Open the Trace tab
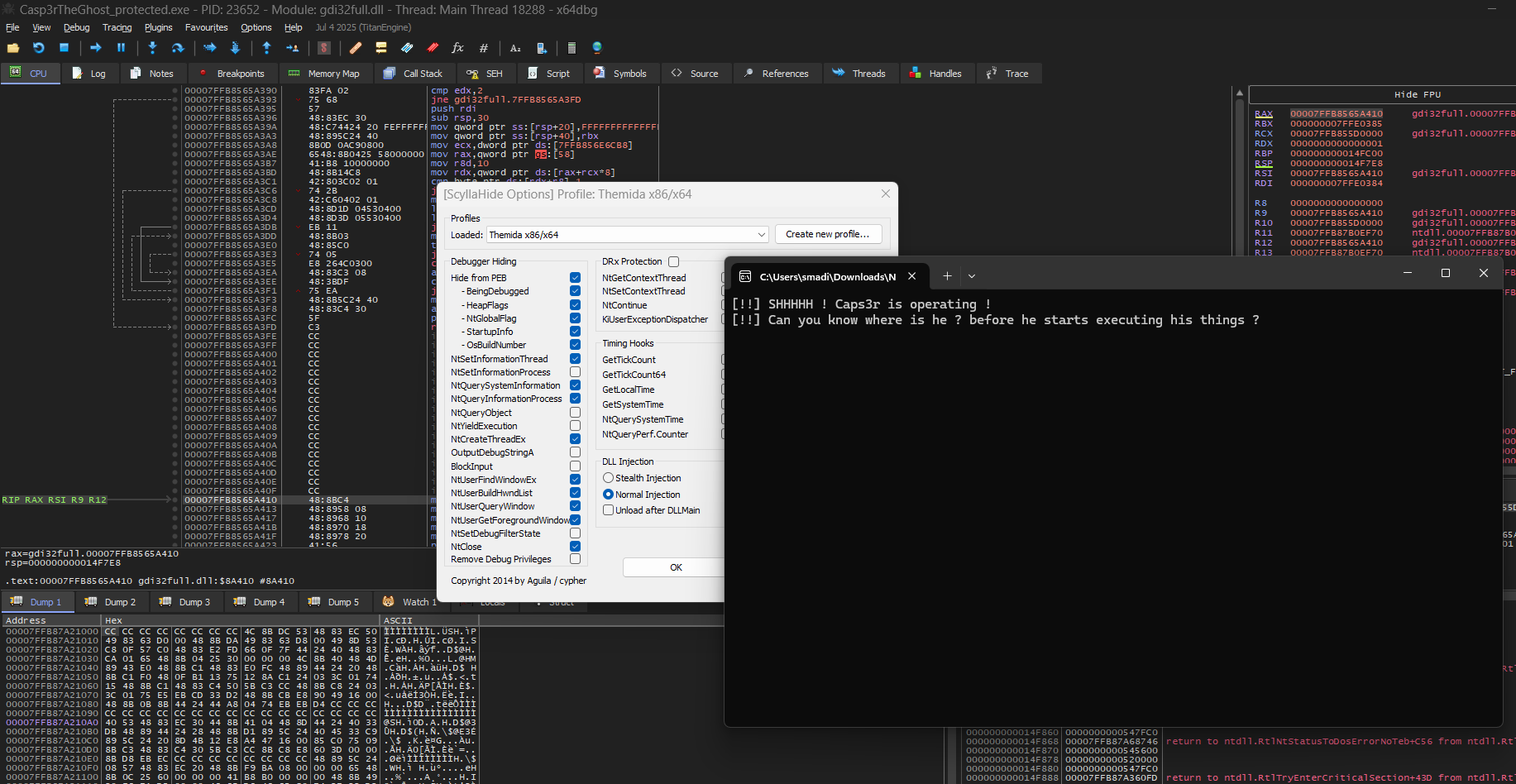Screen dimensions: 1516x784 tap(1007, 74)
